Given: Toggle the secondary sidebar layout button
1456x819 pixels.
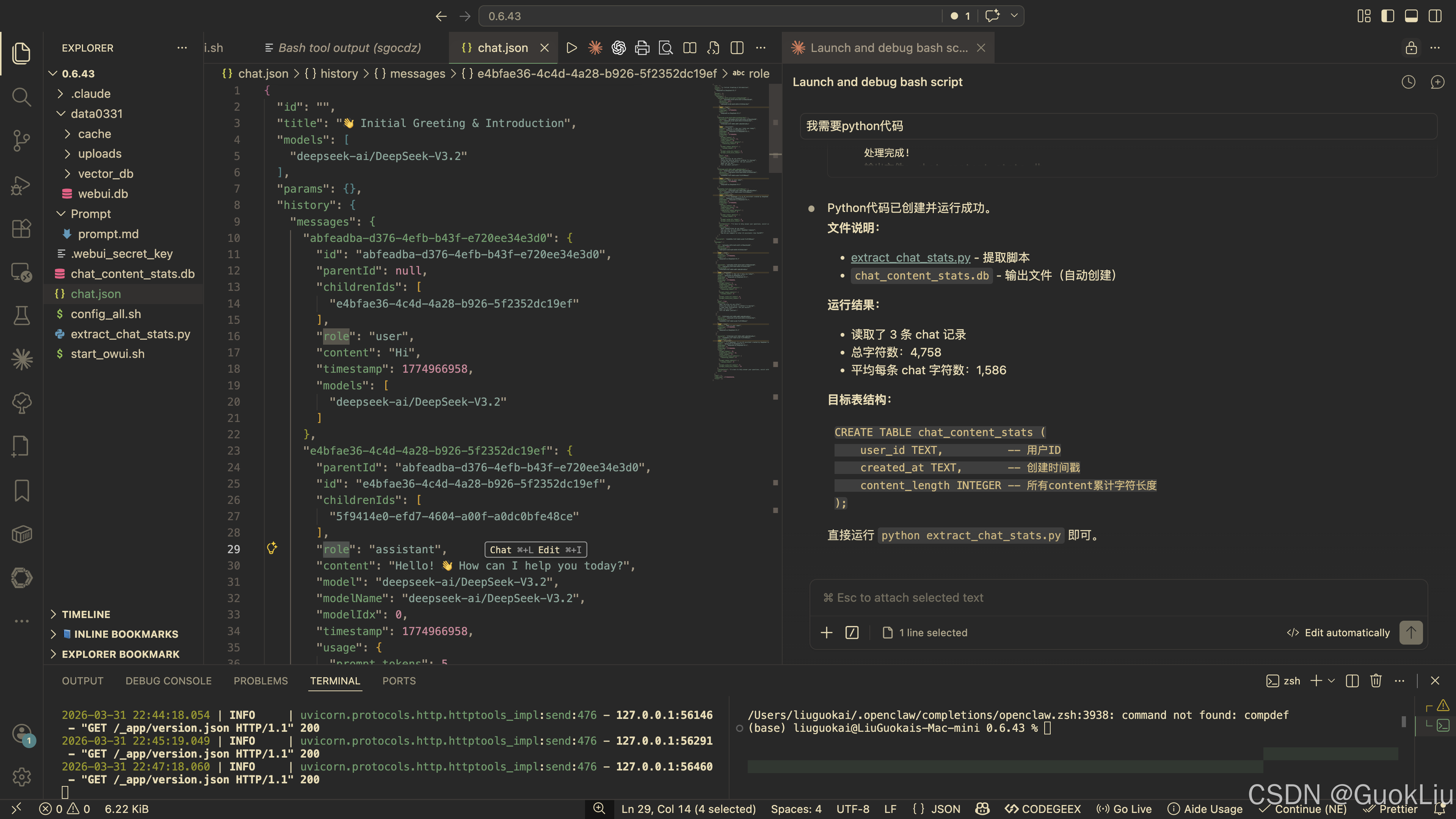Looking at the screenshot, I should point(1434,16).
